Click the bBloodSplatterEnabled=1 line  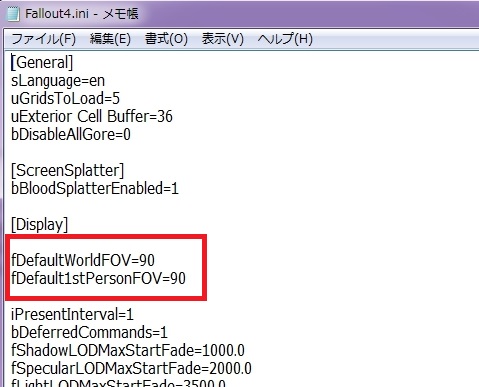pyautogui.click(x=95, y=189)
